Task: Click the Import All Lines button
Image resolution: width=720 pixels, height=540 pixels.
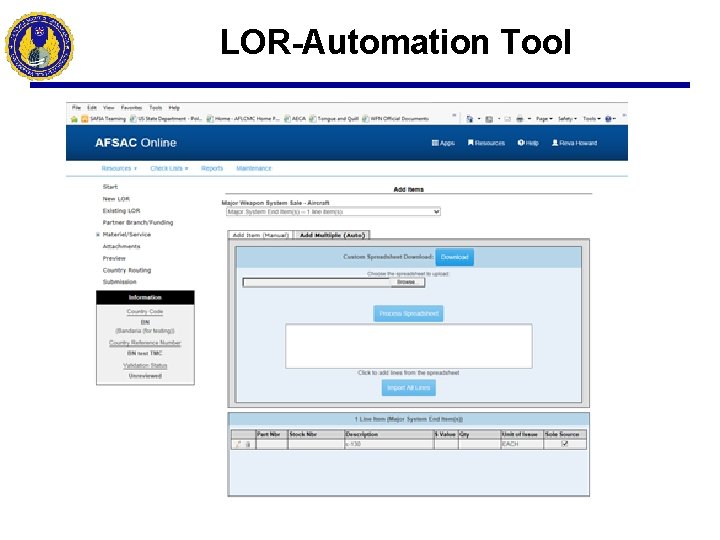Action: click(x=408, y=388)
